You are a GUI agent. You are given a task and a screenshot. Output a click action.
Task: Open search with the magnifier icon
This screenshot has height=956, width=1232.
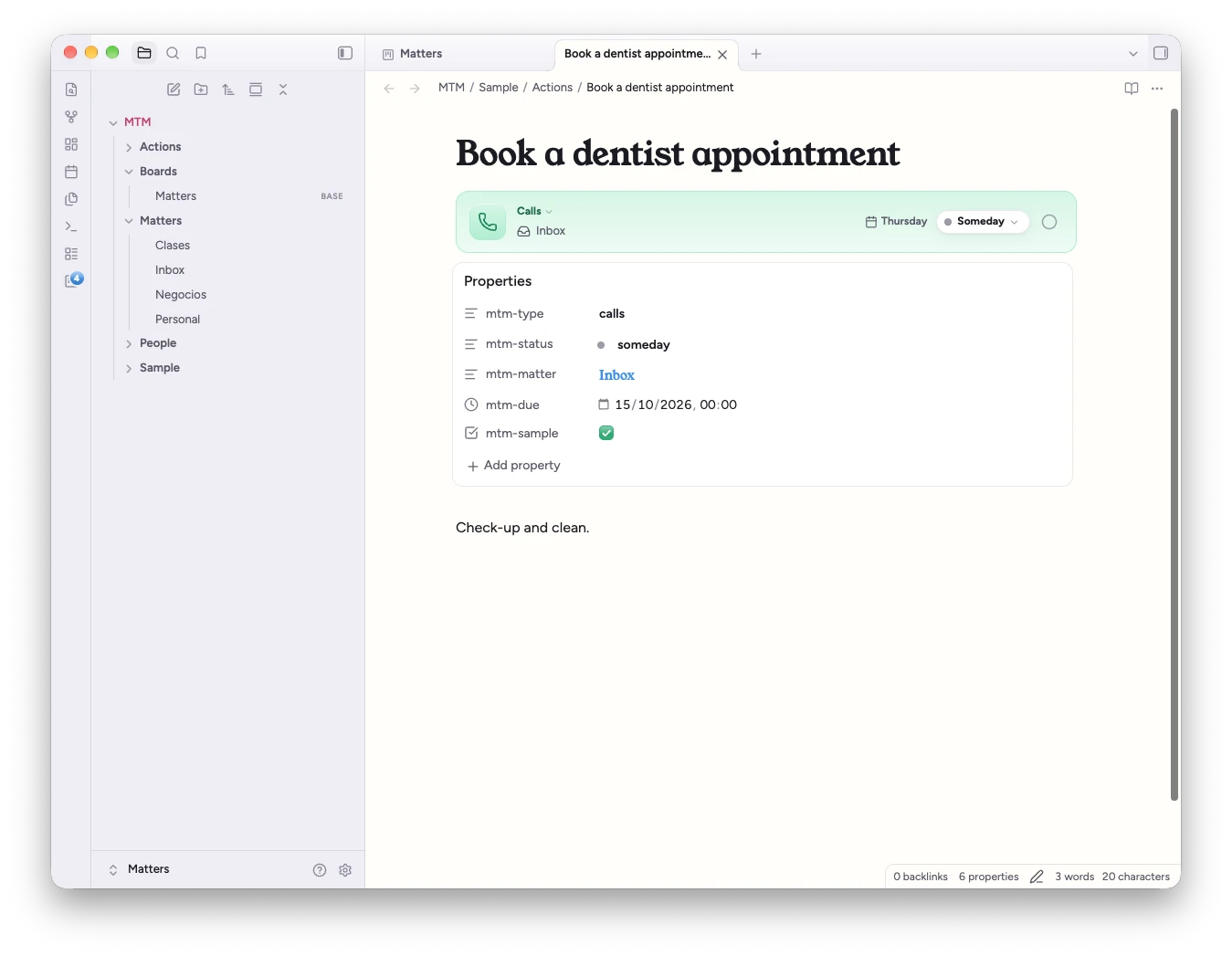[x=173, y=53]
